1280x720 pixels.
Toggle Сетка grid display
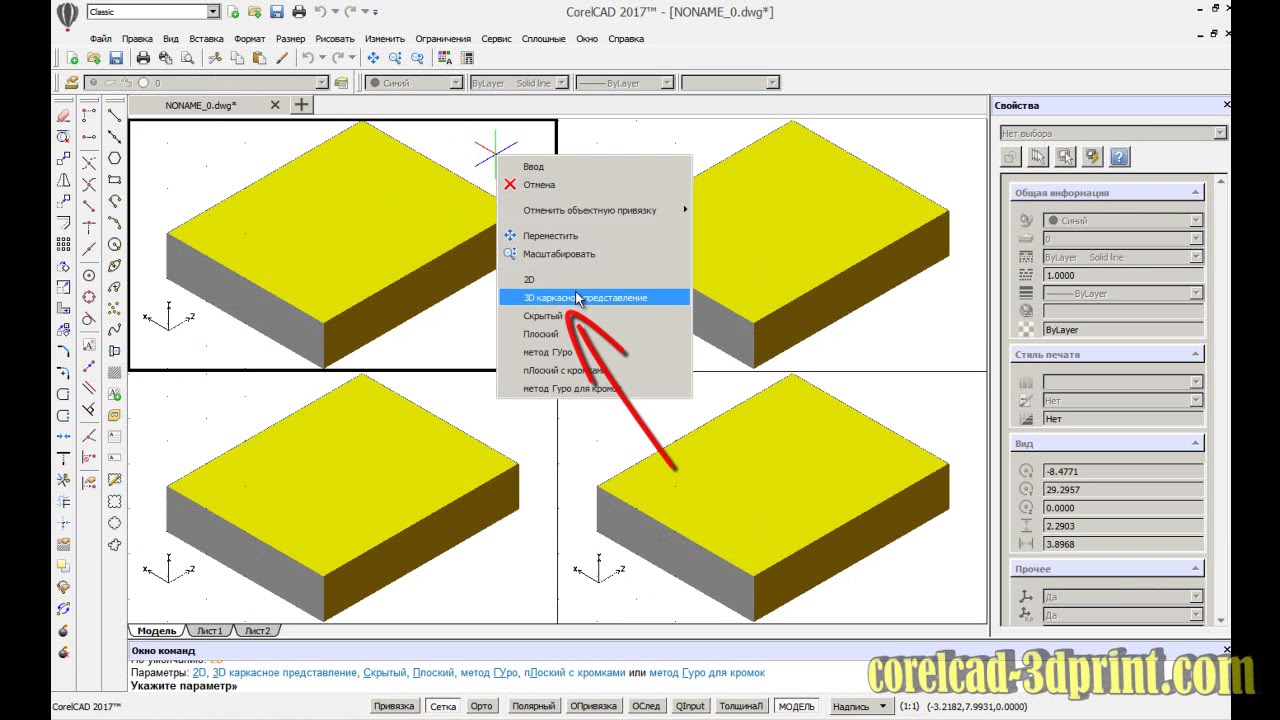click(x=442, y=706)
